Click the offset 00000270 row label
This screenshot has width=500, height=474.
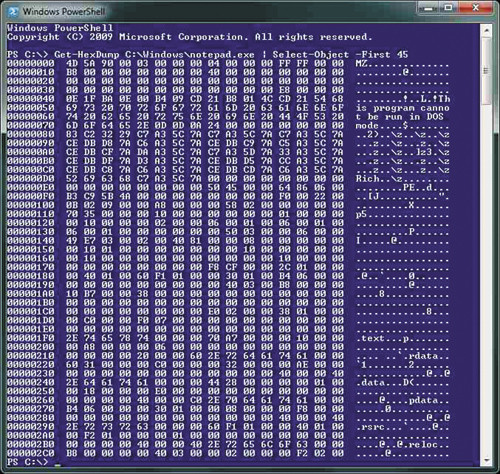click(31, 409)
